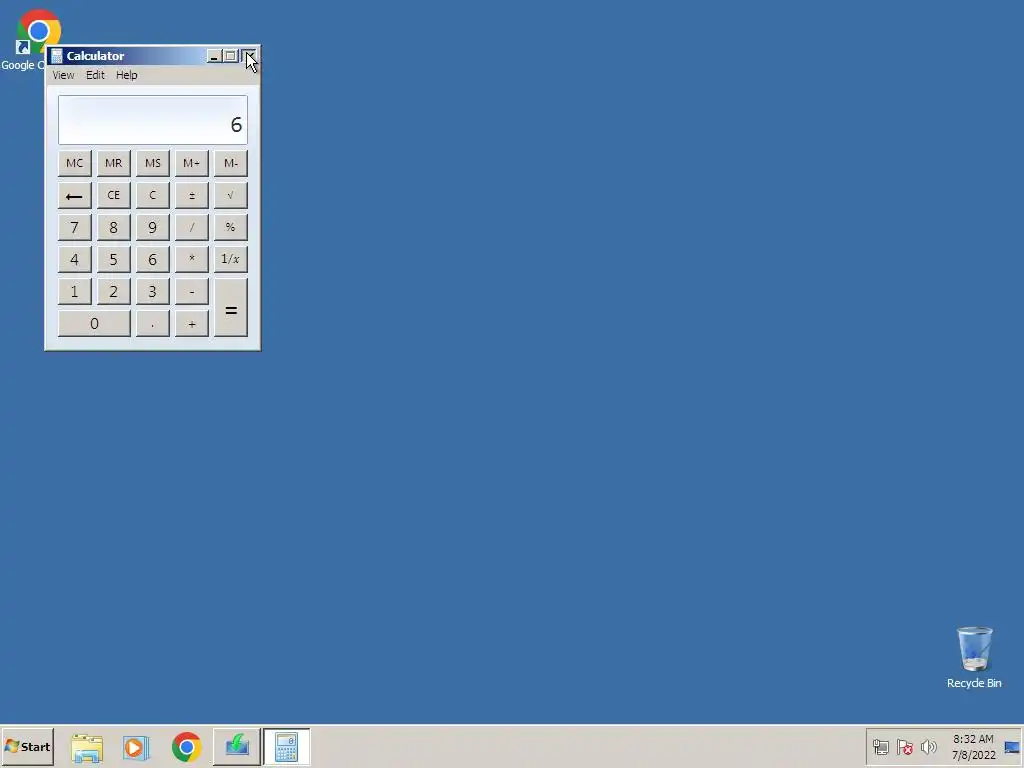This screenshot has height=768, width=1024.
Task: Click the digit 4 key
Action: coord(74,259)
